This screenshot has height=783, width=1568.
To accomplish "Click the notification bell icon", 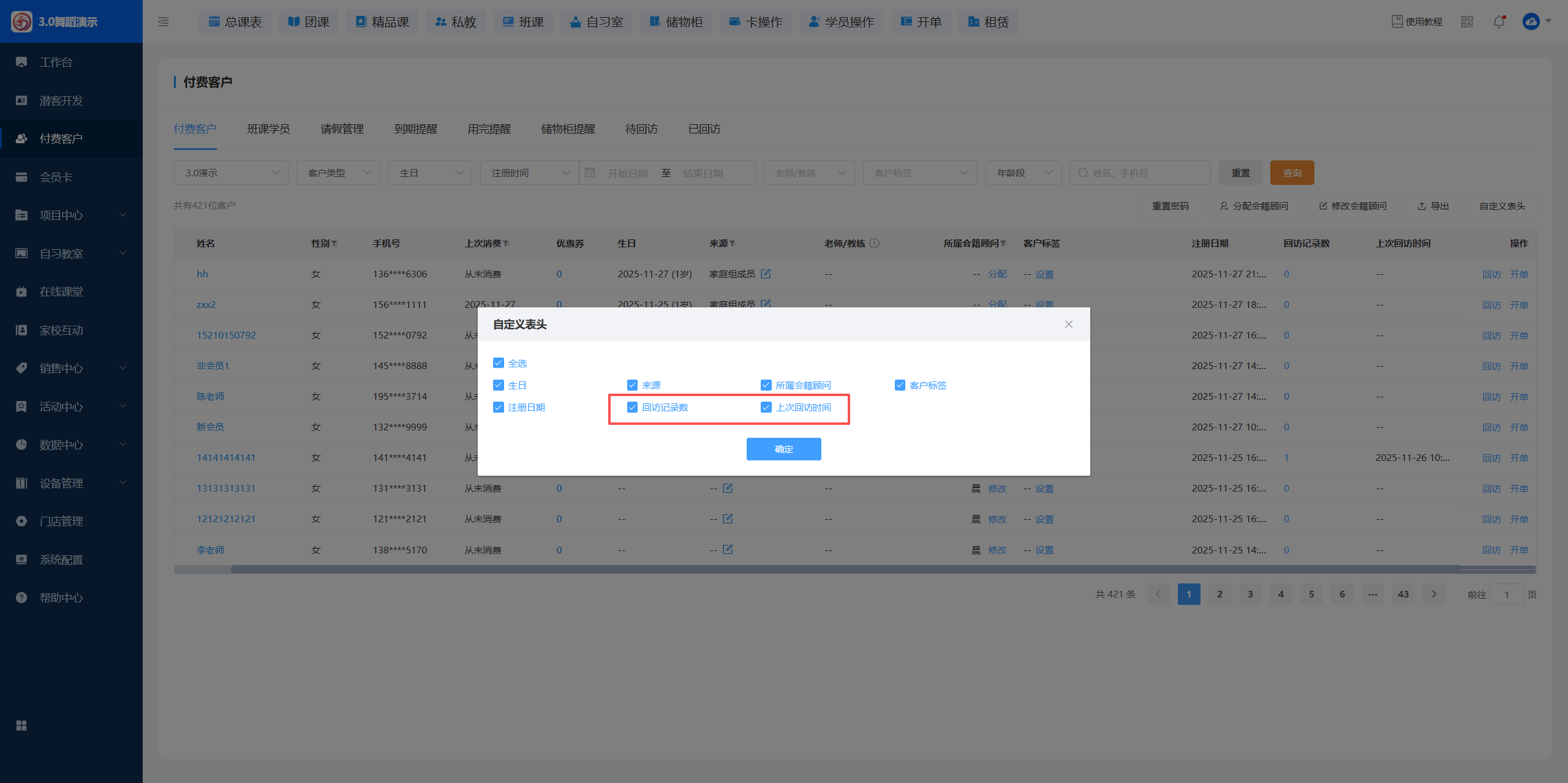I will 1499,22.
